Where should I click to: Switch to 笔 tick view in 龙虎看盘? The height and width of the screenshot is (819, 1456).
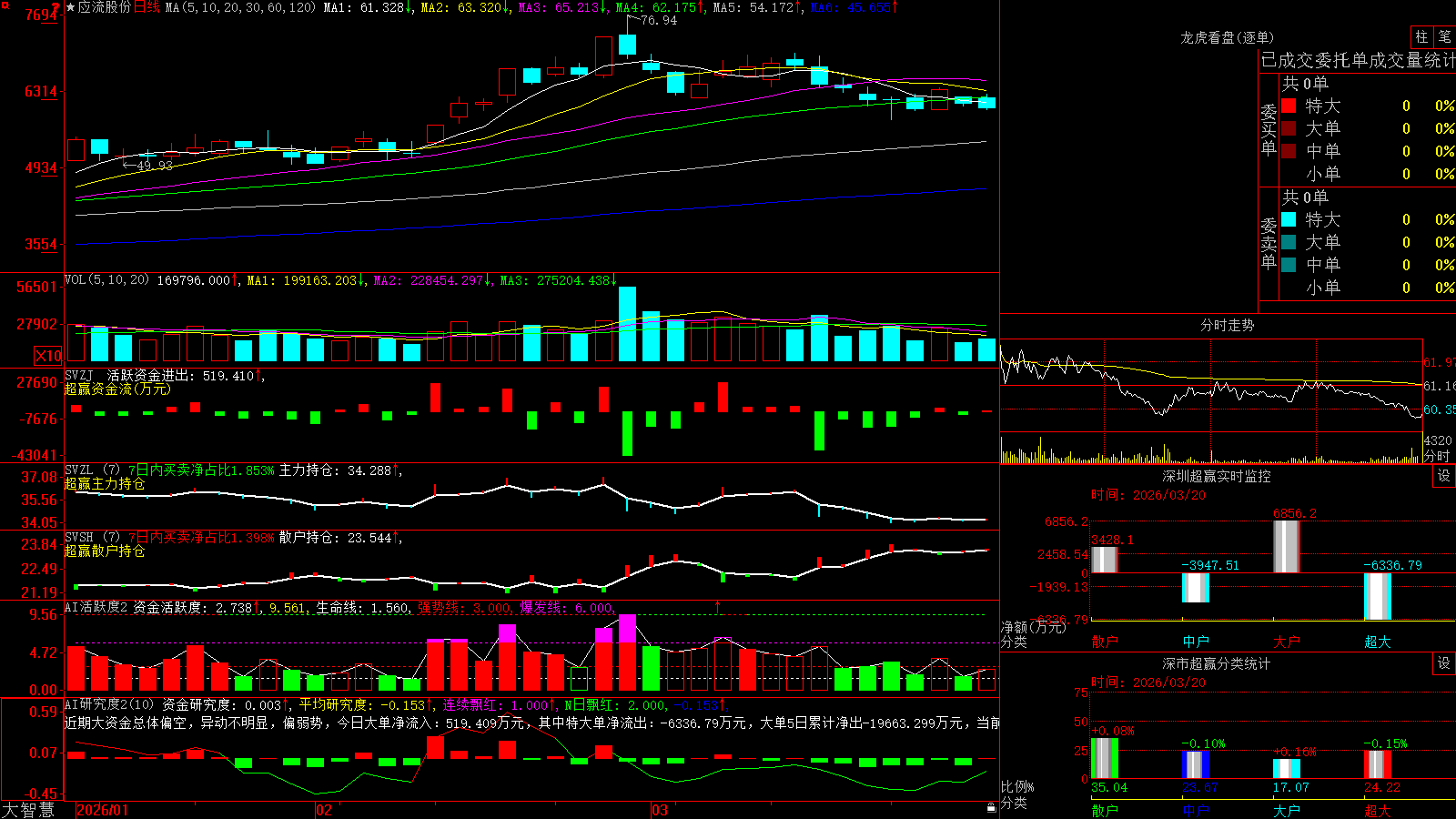[1444, 36]
